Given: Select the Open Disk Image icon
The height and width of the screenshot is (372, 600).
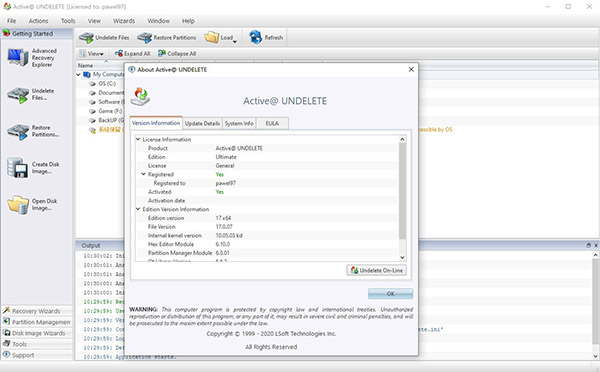Looking at the screenshot, I should (x=18, y=205).
